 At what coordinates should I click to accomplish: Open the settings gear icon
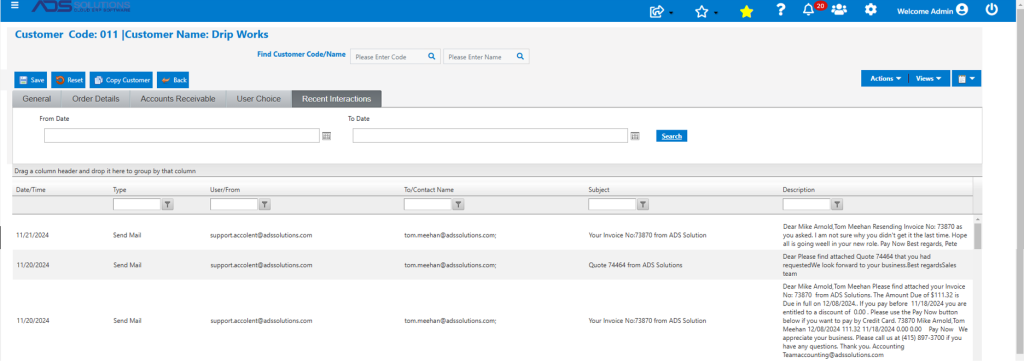tap(871, 10)
